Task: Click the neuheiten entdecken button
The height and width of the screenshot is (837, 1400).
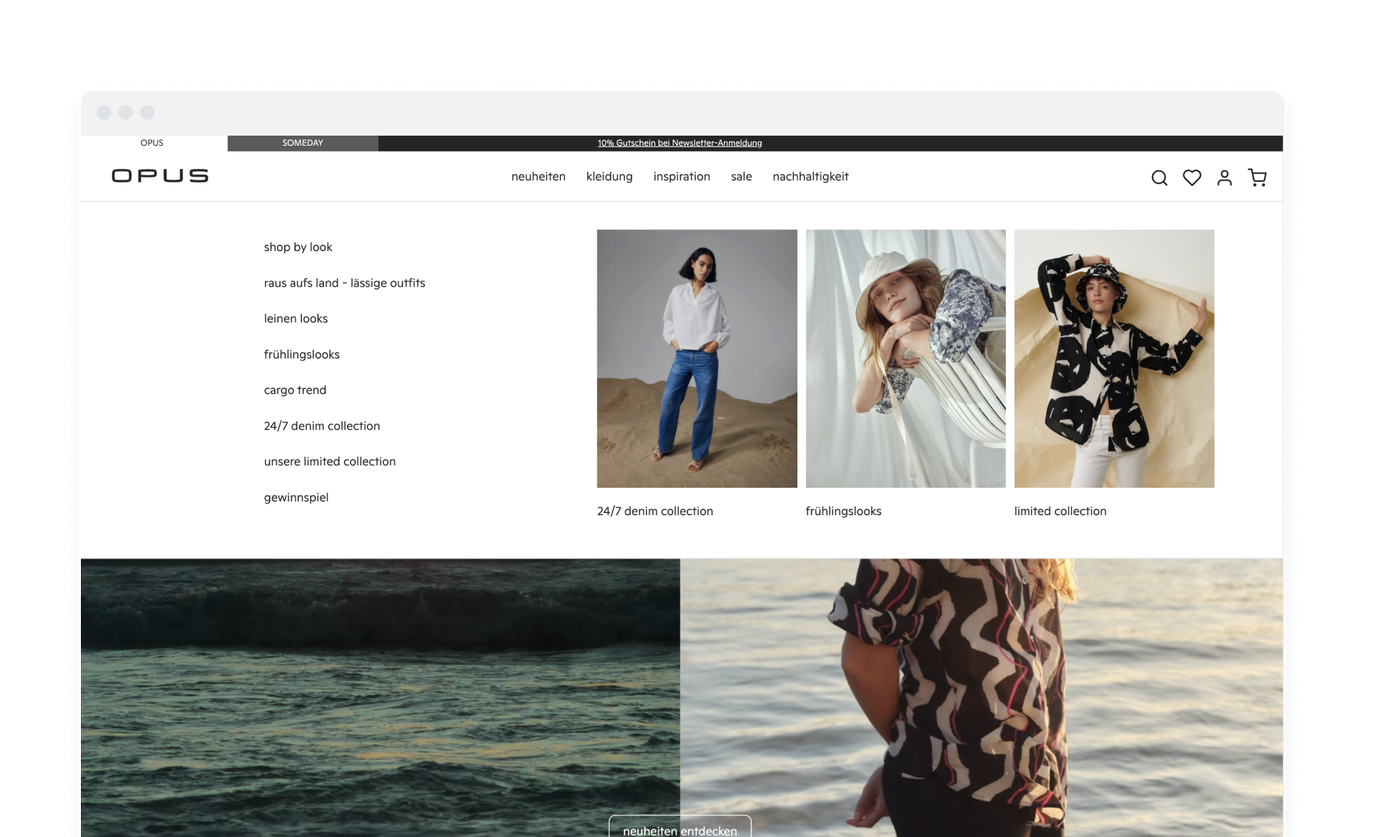Action: pyautogui.click(x=680, y=829)
